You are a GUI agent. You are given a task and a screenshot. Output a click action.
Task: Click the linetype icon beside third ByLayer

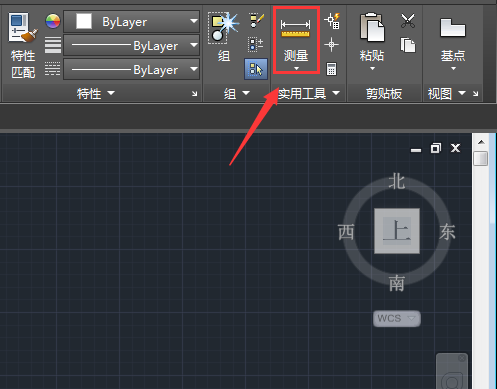point(53,69)
